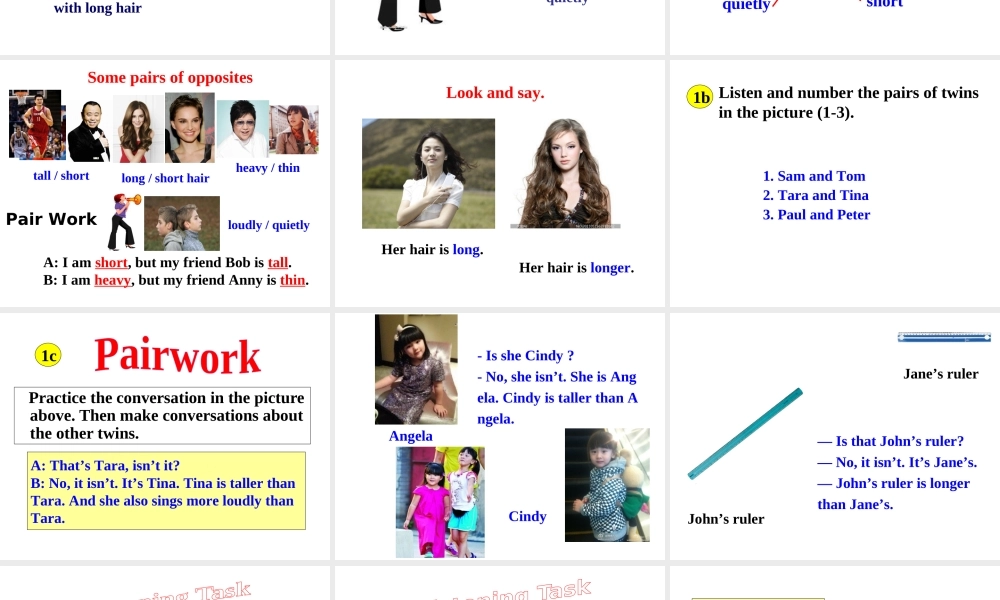Select the teal John's ruler image

[x=745, y=433]
